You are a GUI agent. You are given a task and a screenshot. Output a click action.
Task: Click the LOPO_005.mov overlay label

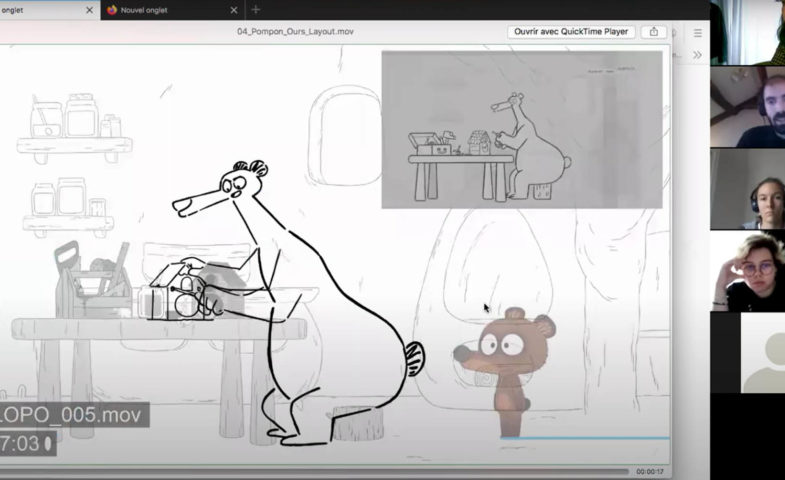point(74,415)
